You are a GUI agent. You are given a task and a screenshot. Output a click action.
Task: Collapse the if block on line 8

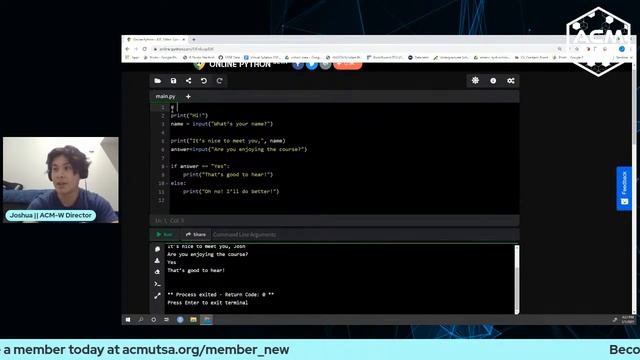click(168, 167)
